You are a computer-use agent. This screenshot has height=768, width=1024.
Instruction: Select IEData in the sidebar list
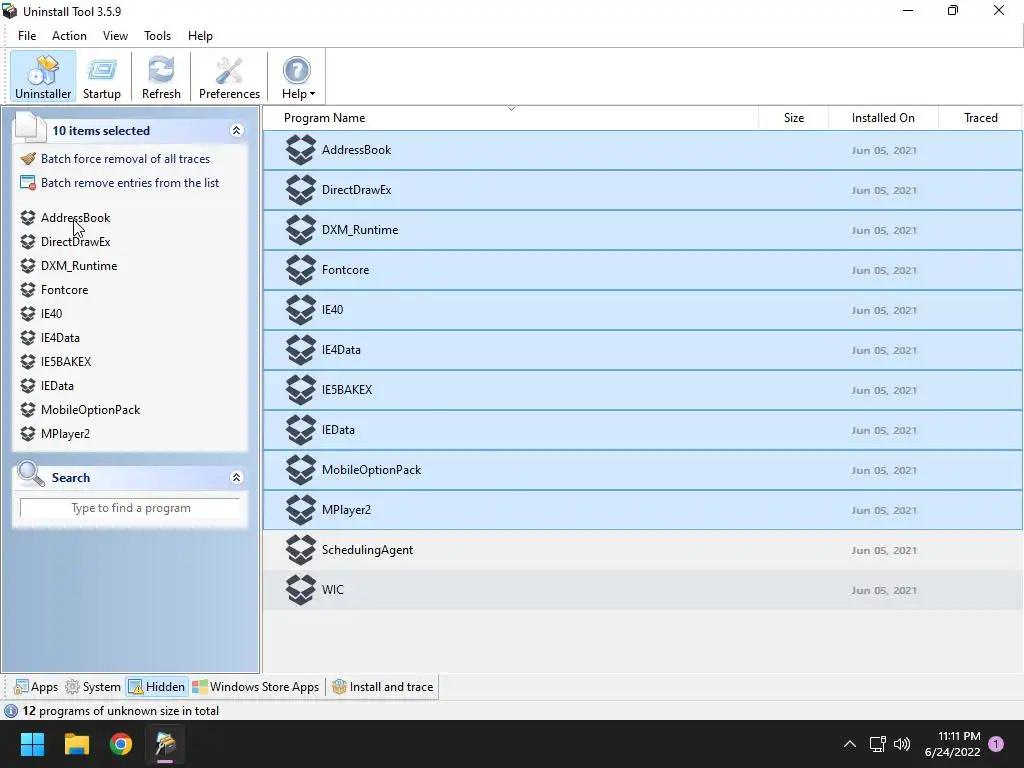point(57,386)
